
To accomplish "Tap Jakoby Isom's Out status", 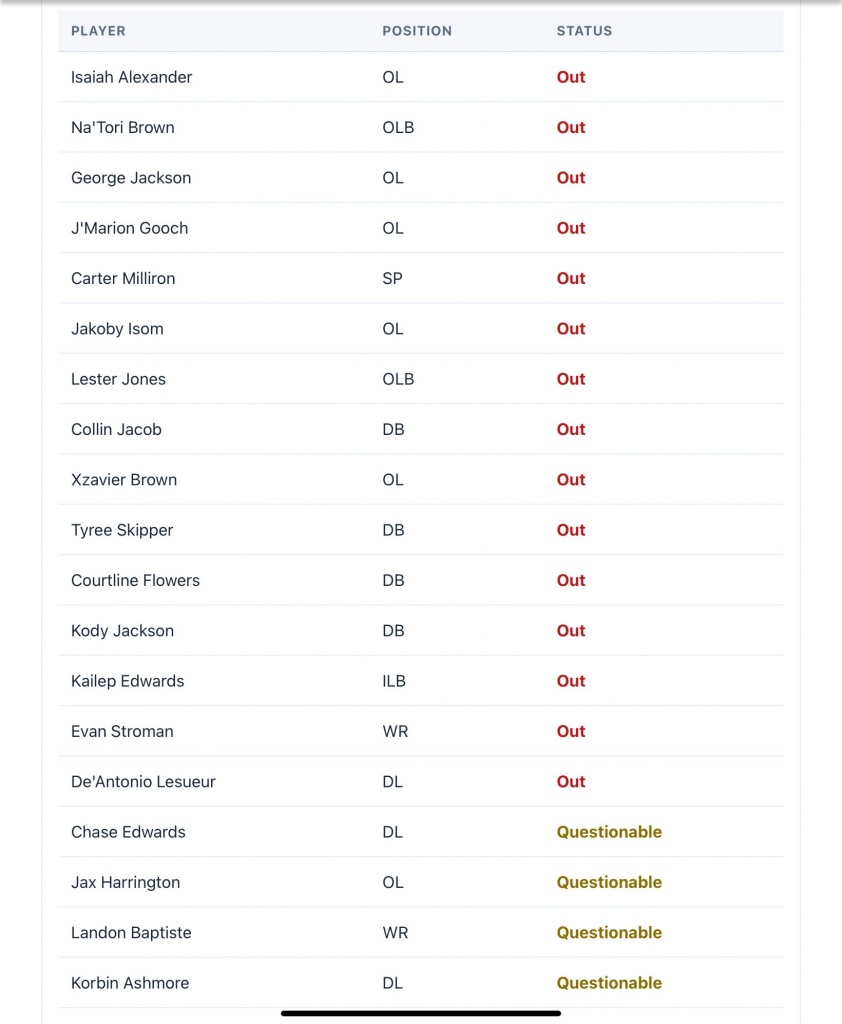I will pos(571,329).
